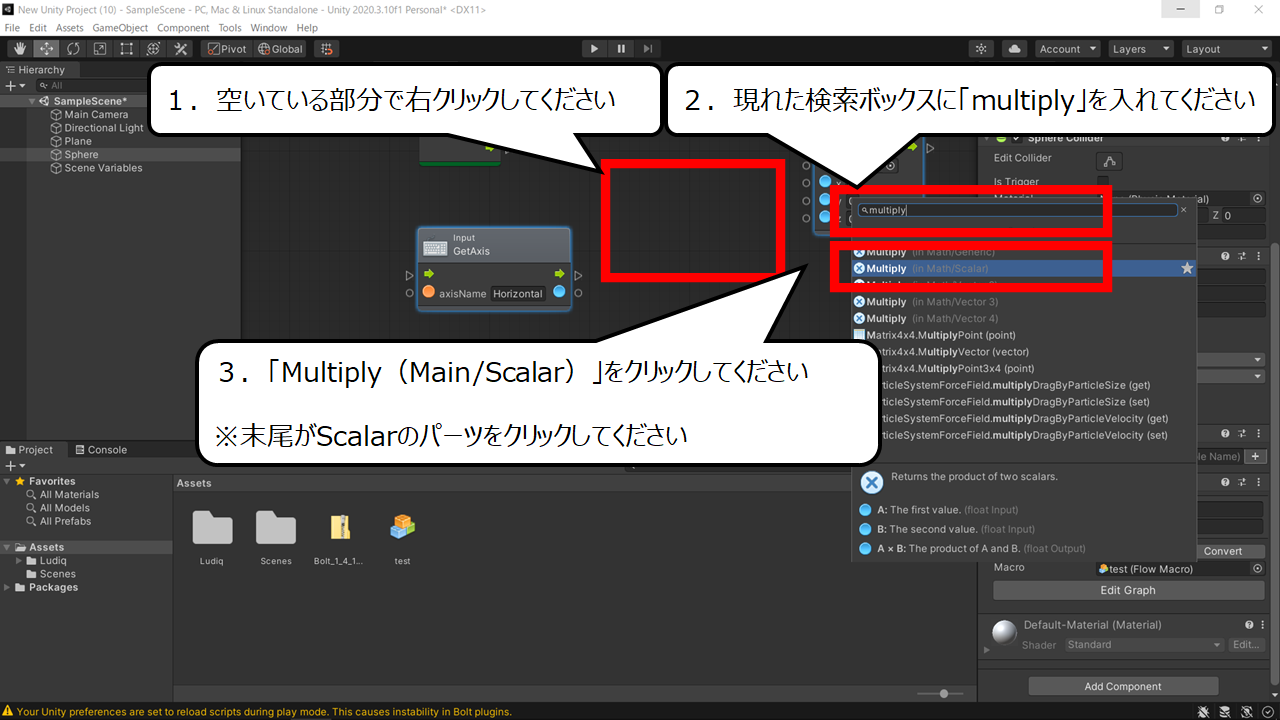Open custom editor tools icon

point(181,48)
